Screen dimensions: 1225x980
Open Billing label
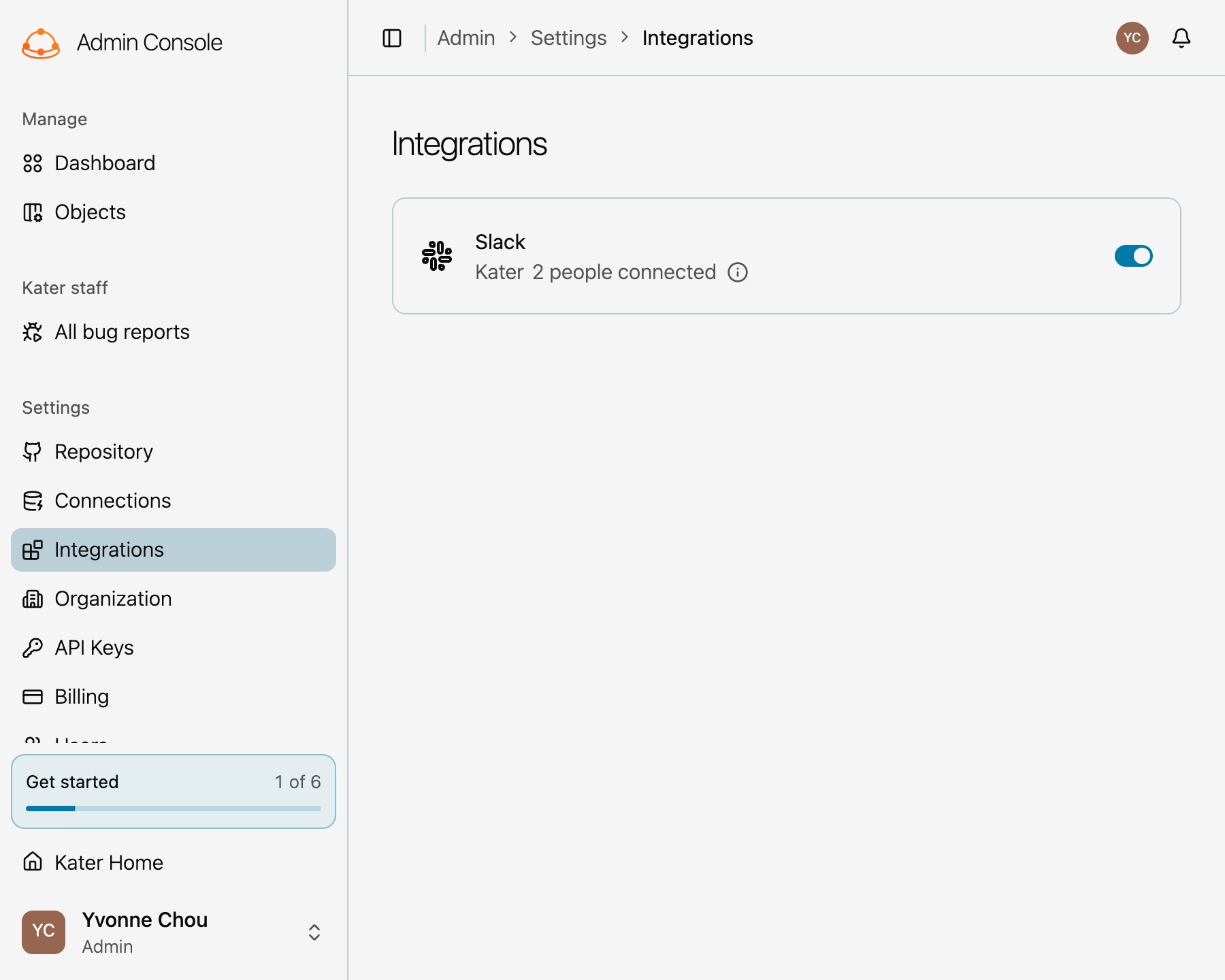click(82, 697)
